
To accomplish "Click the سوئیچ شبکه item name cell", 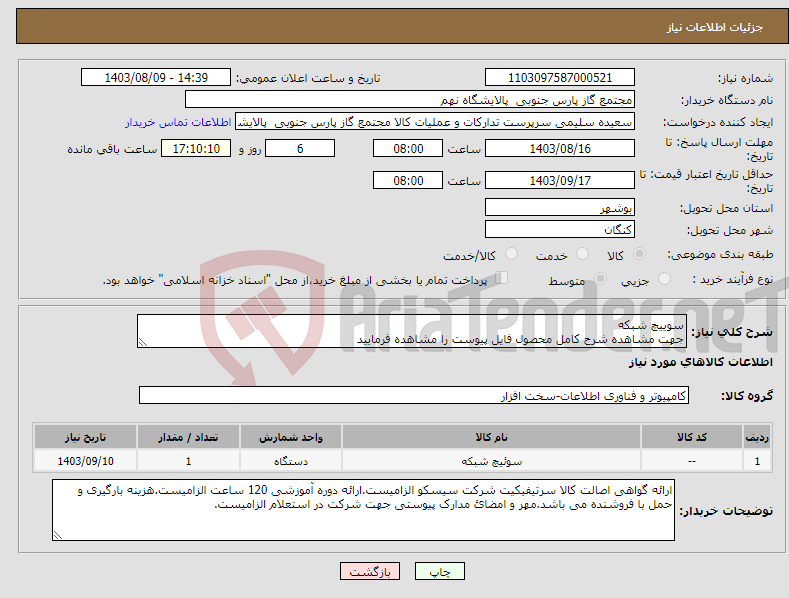I will pos(491,461).
